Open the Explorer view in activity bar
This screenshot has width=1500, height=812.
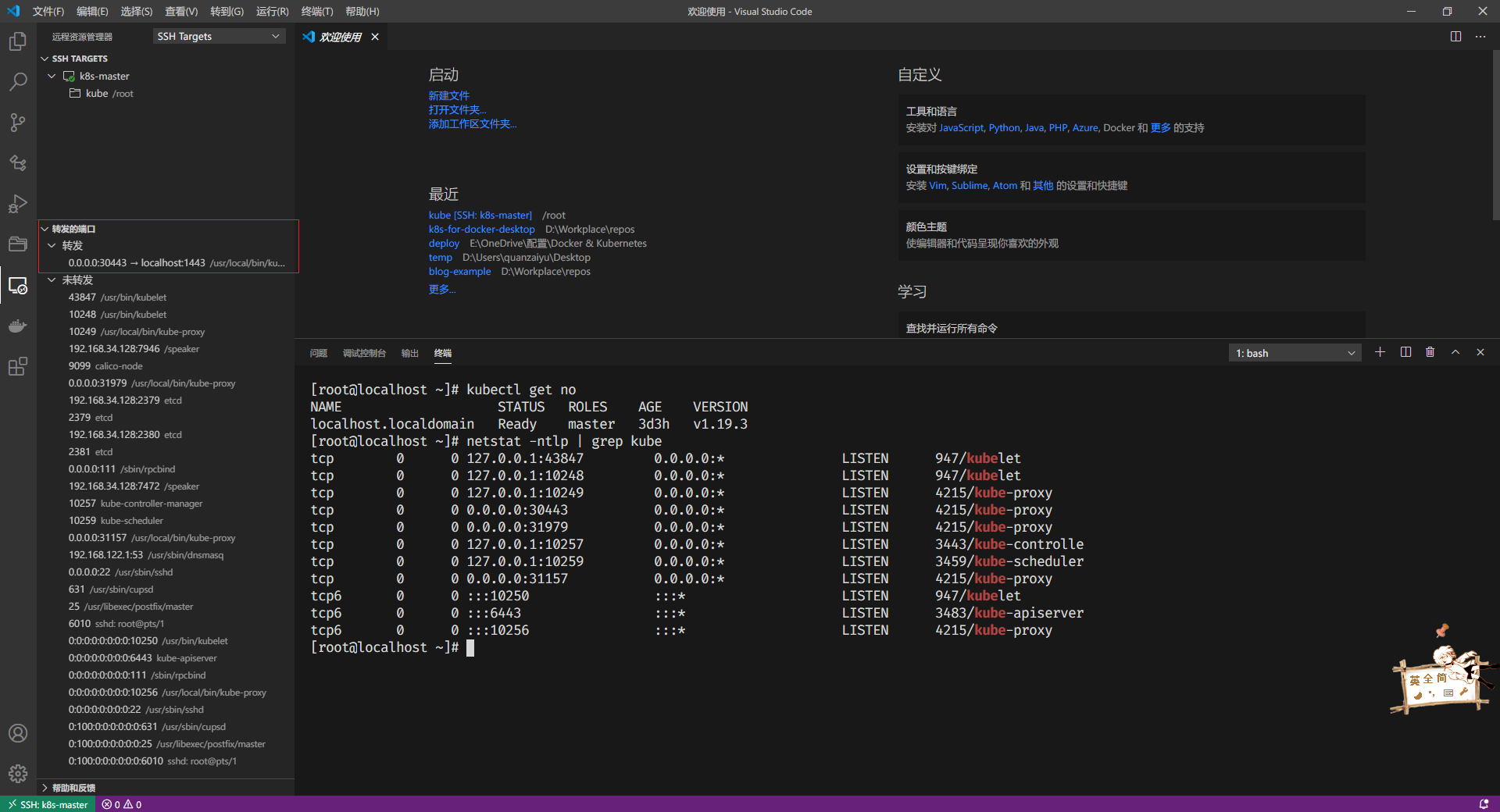18,41
